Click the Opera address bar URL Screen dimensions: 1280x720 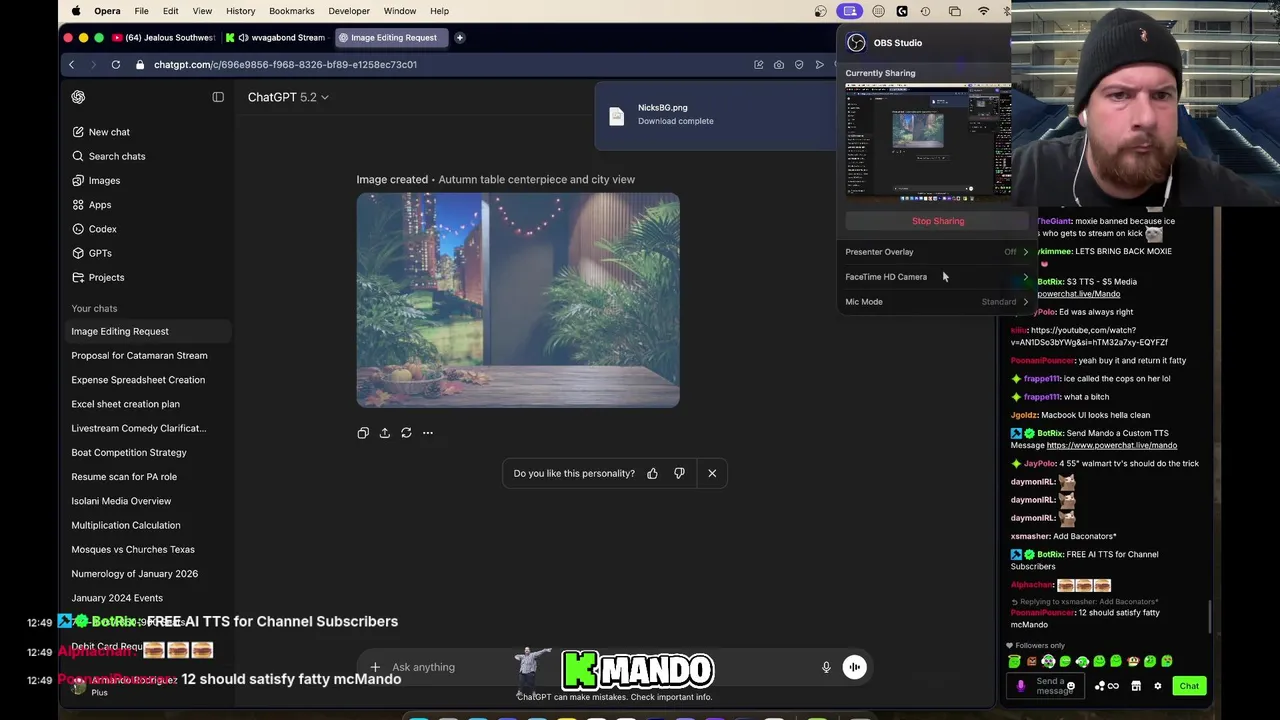pos(285,64)
